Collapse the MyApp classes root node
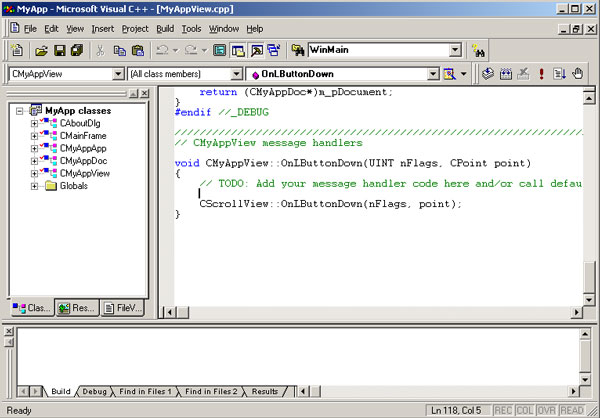The image size is (600, 418). pyautogui.click(x=19, y=111)
